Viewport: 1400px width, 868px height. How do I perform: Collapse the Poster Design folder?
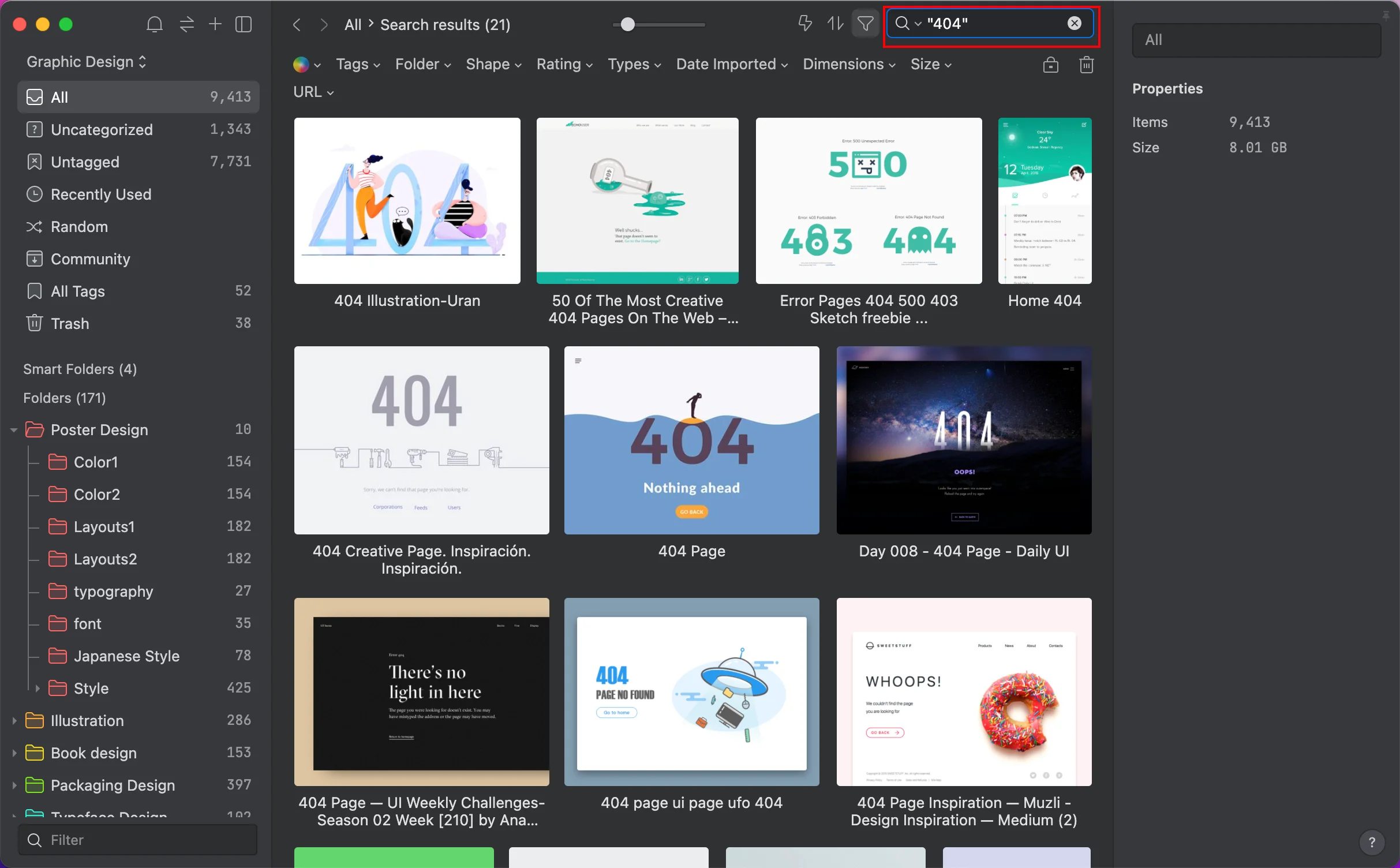pos(14,430)
